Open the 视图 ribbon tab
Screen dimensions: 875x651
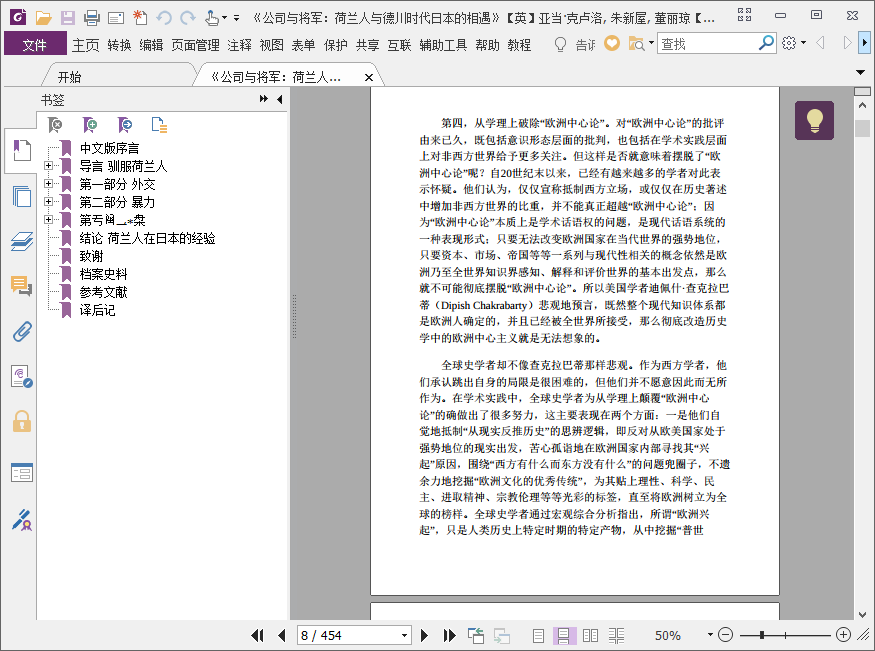click(271, 45)
